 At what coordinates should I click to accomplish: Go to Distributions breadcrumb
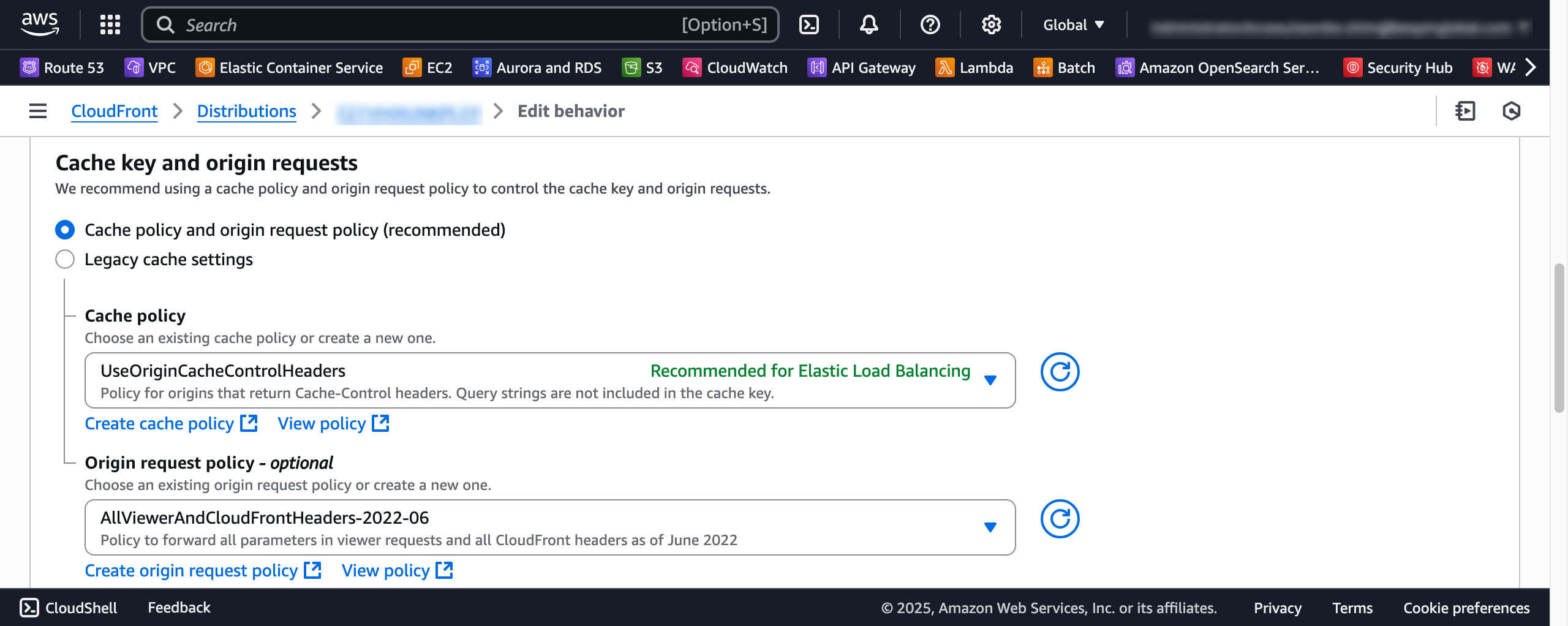click(x=247, y=111)
